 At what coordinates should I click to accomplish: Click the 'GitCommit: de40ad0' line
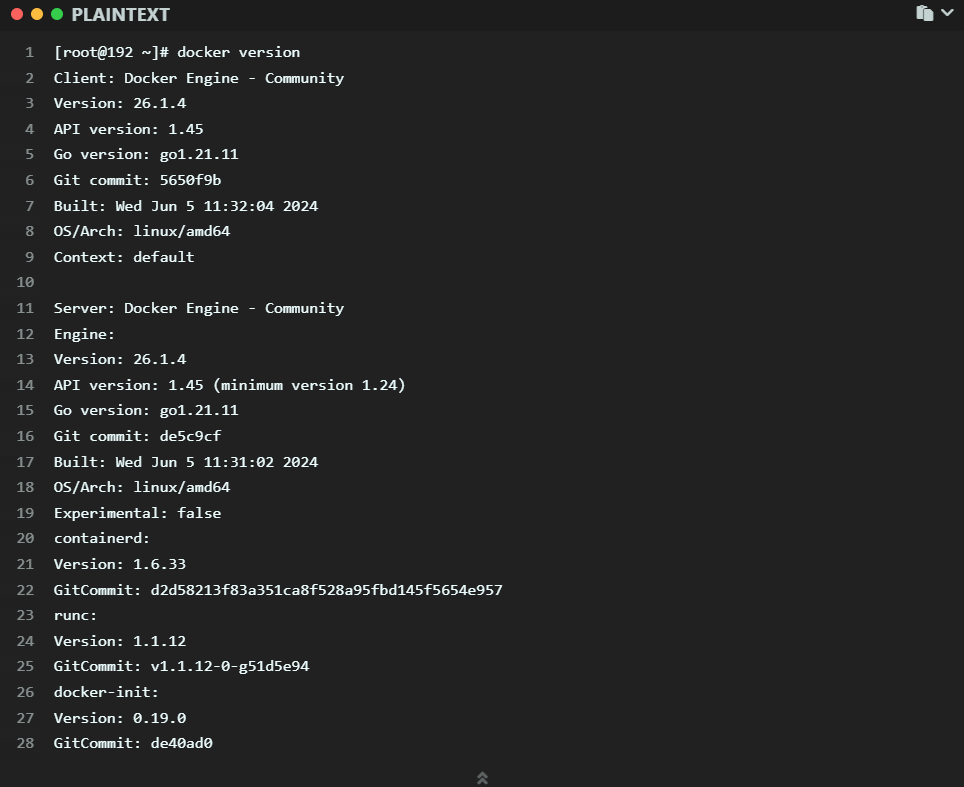(133, 743)
